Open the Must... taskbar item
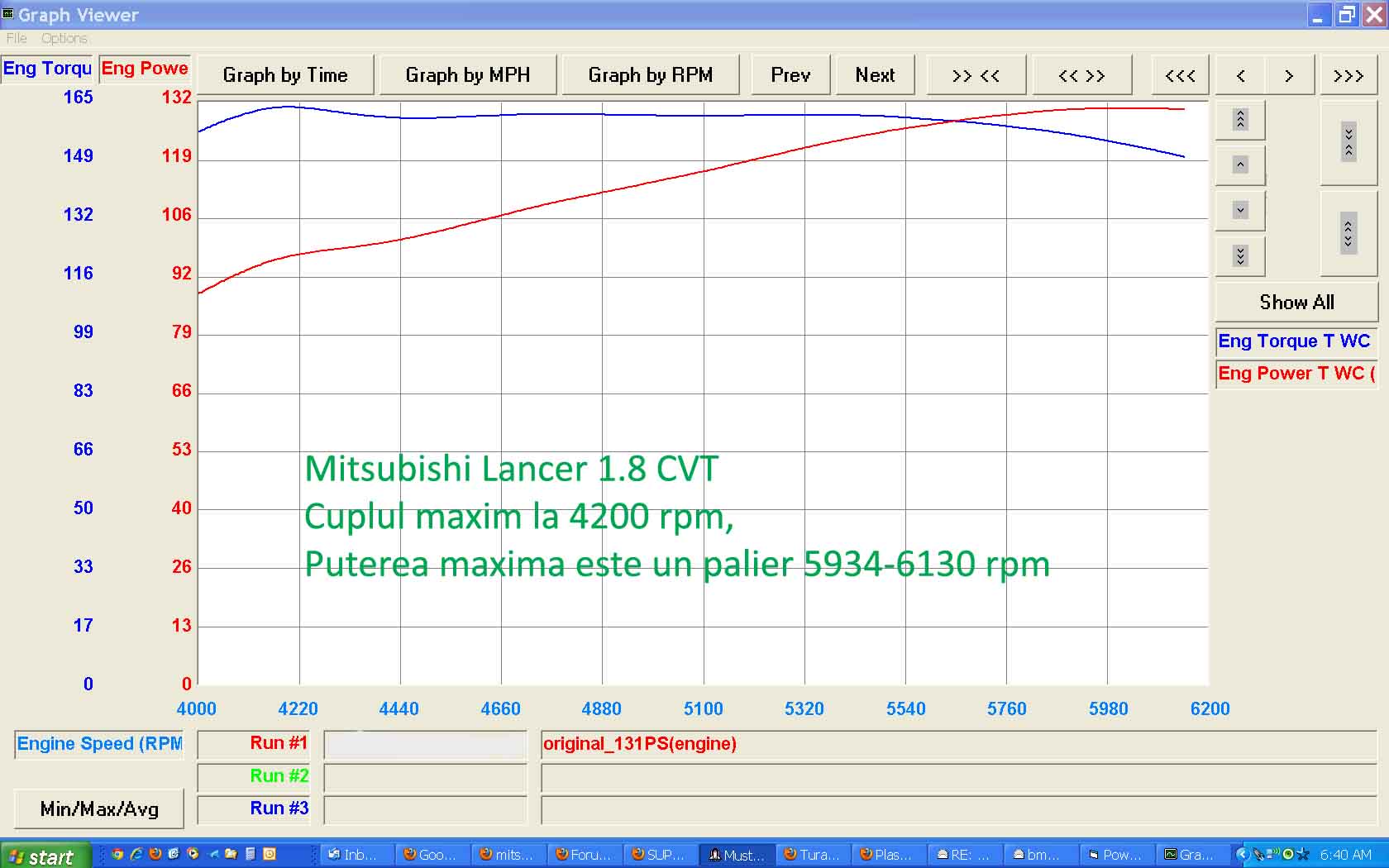The height and width of the screenshot is (868, 1389). click(739, 855)
